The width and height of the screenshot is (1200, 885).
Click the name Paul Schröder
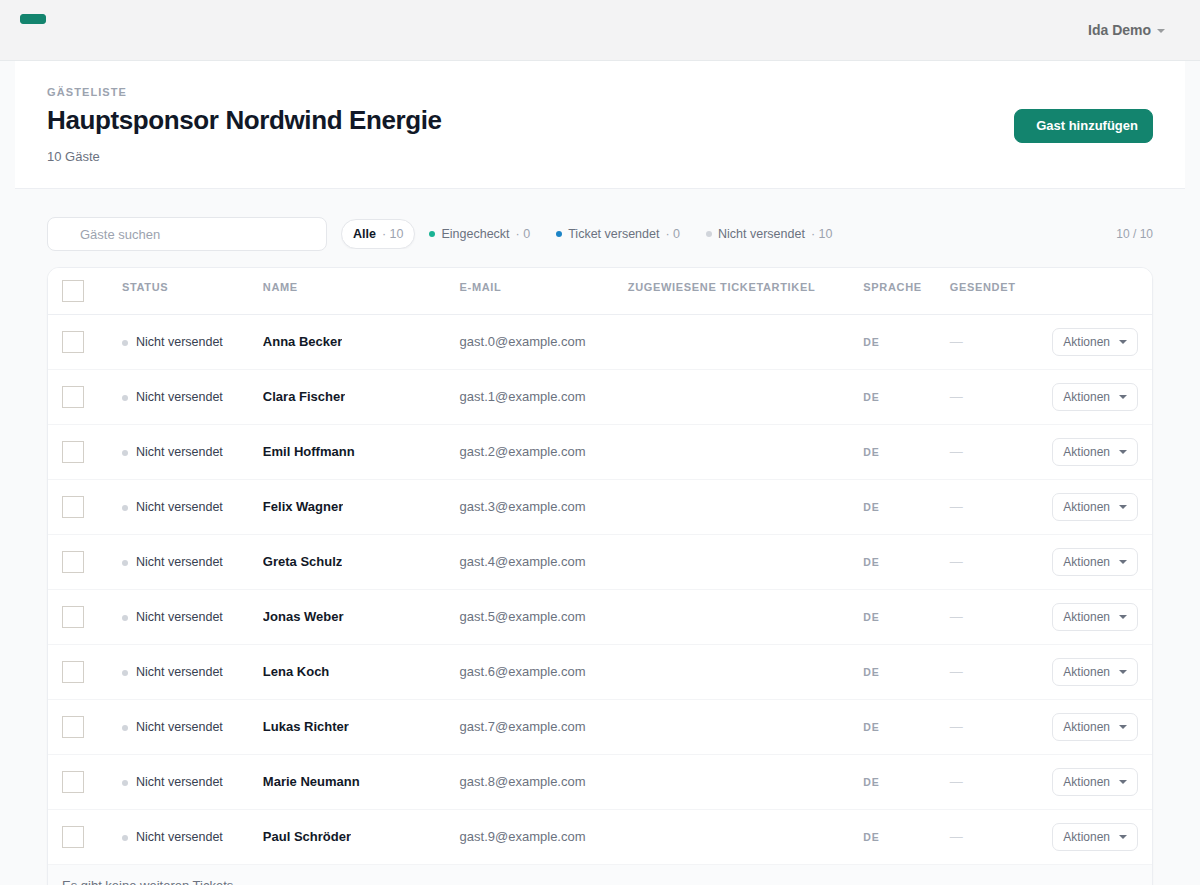[x=307, y=837]
